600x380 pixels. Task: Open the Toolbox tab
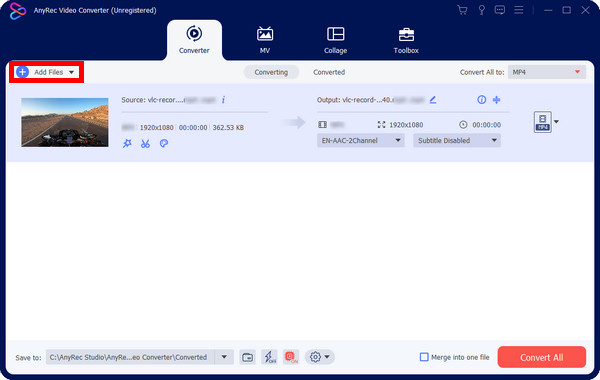tap(406, 40)
